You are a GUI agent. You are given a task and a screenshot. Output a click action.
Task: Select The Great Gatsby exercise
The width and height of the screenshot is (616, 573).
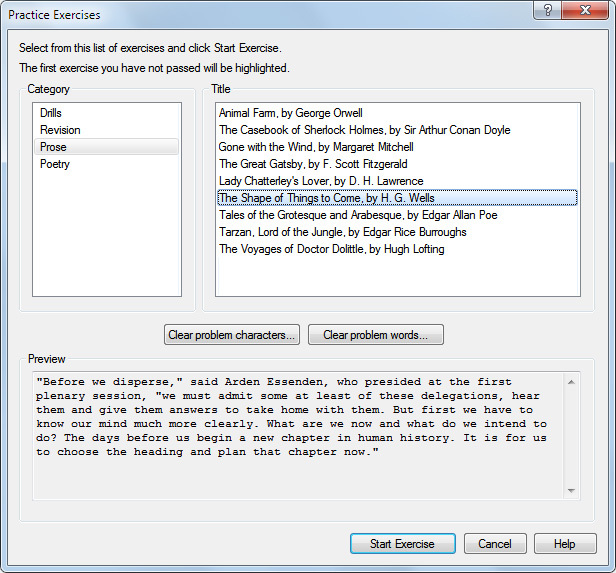tap(397, 164)
